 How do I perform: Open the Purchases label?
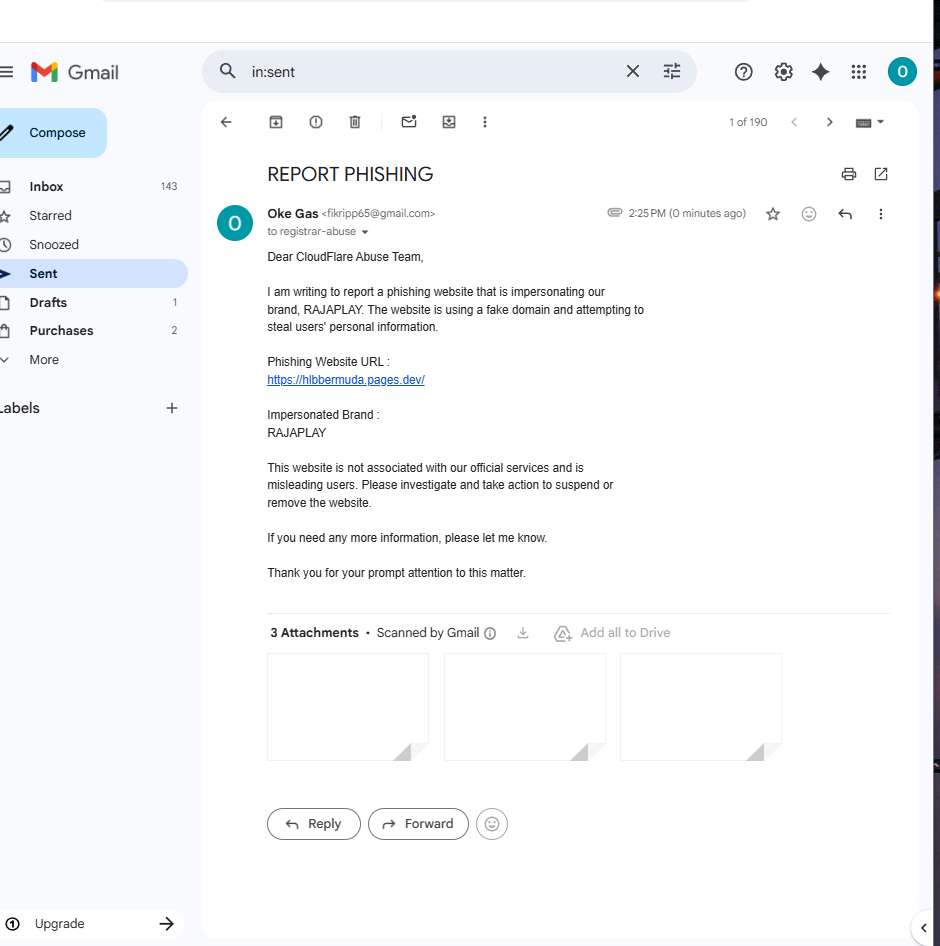click(x=91, y=331)
